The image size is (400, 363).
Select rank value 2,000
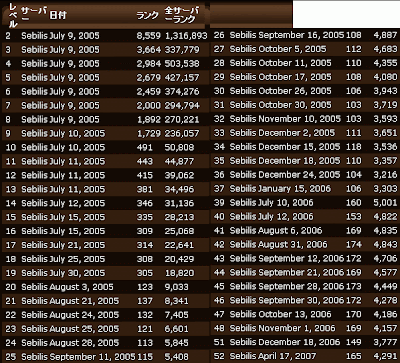point(149,106)
